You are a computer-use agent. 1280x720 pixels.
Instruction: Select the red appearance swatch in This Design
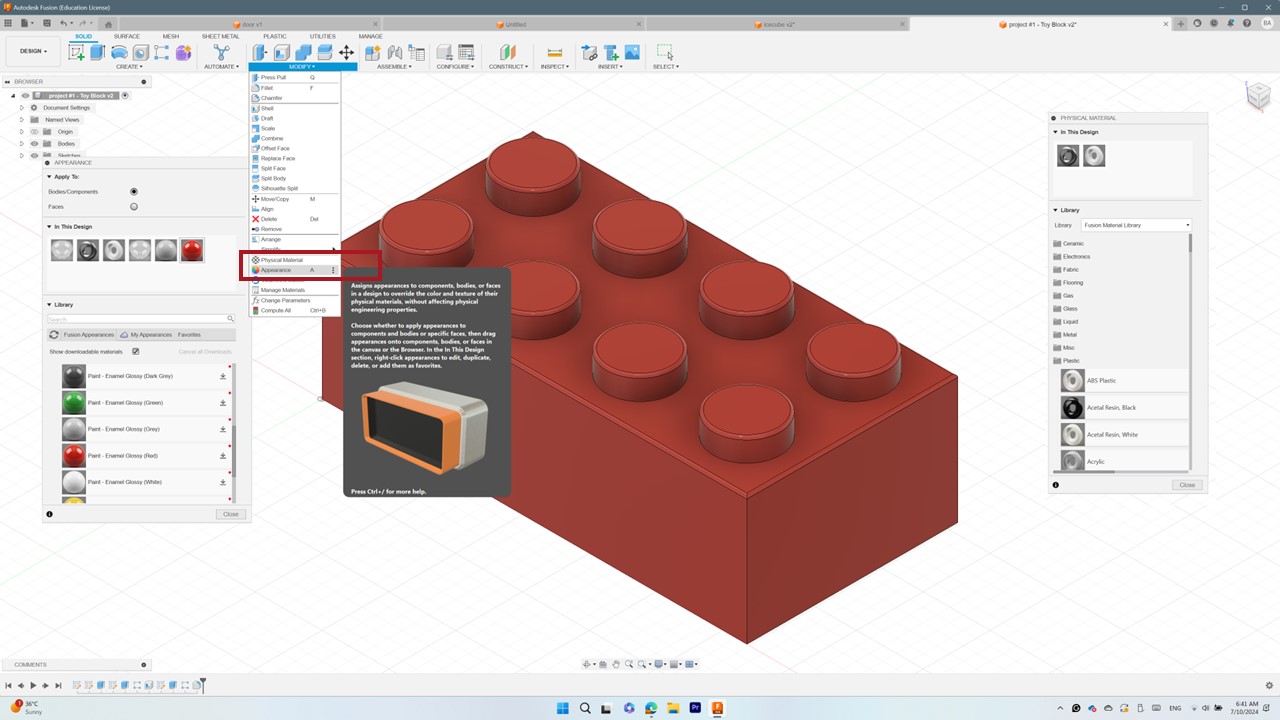(192, 250)
